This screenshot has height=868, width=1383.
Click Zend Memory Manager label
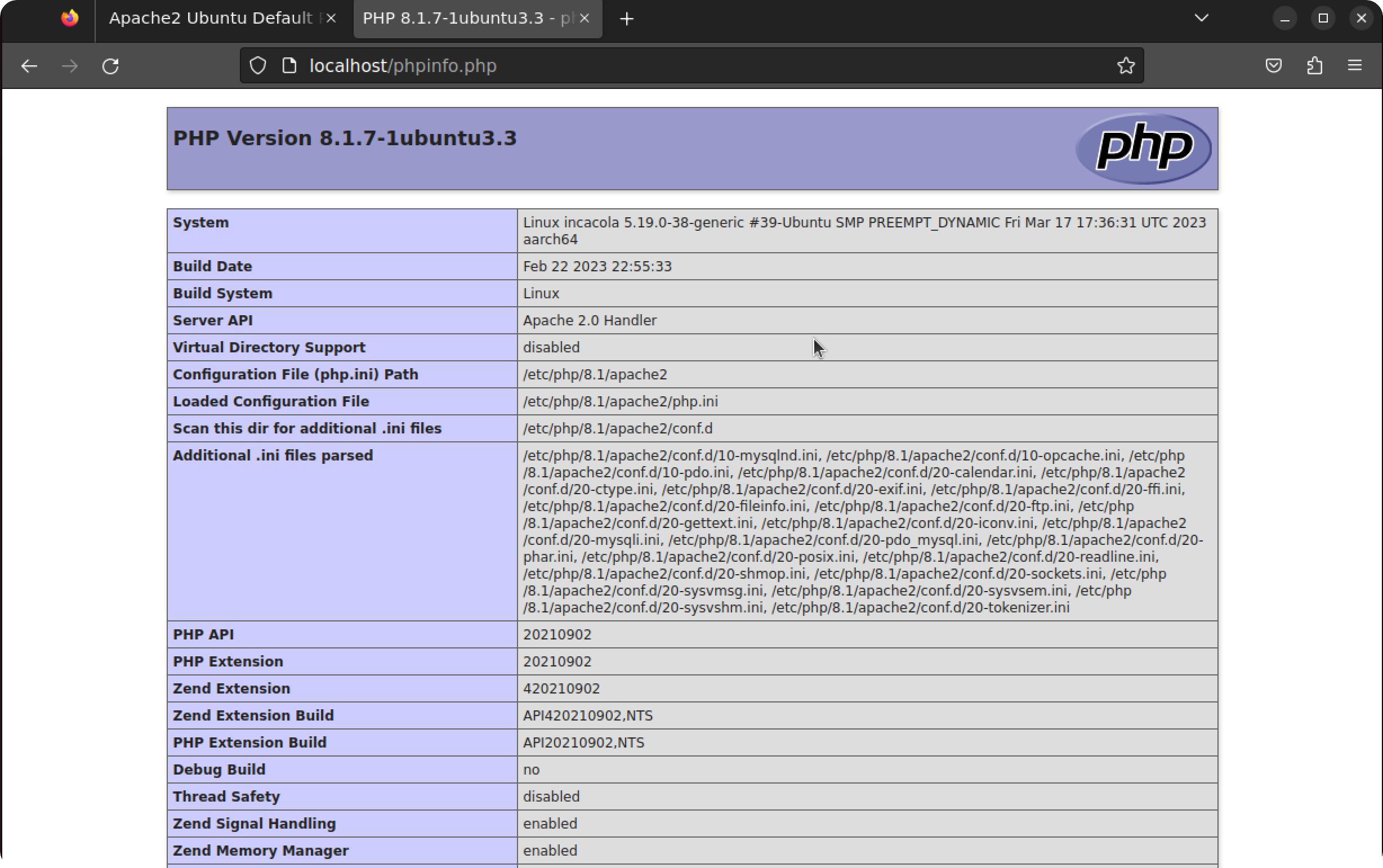coord(261,850)
